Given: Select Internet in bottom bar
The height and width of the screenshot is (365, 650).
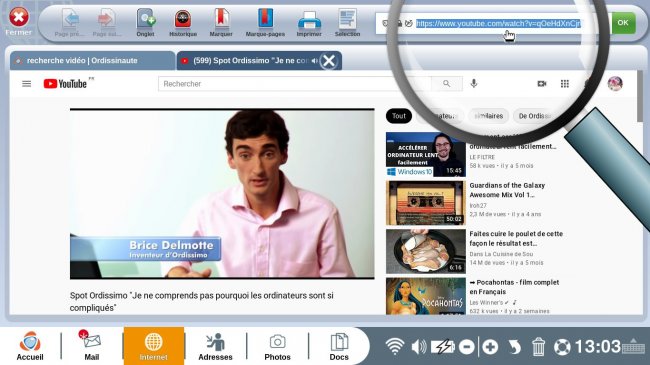Looking at the screenshot, I should click(x=153, y=346).
